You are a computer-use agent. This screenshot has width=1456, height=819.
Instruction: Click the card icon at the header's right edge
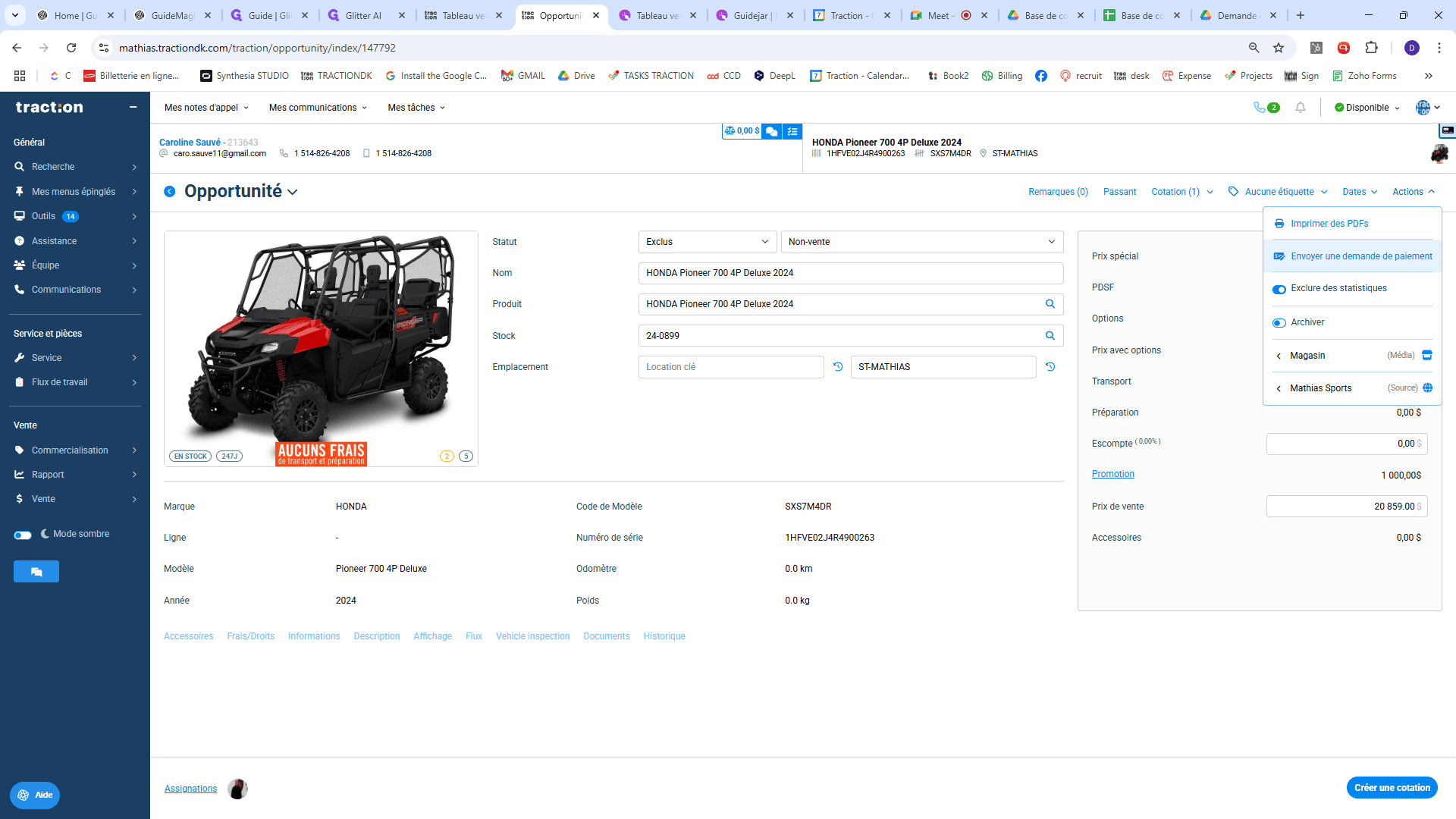pyautogui.click(x=1448, y=130)
